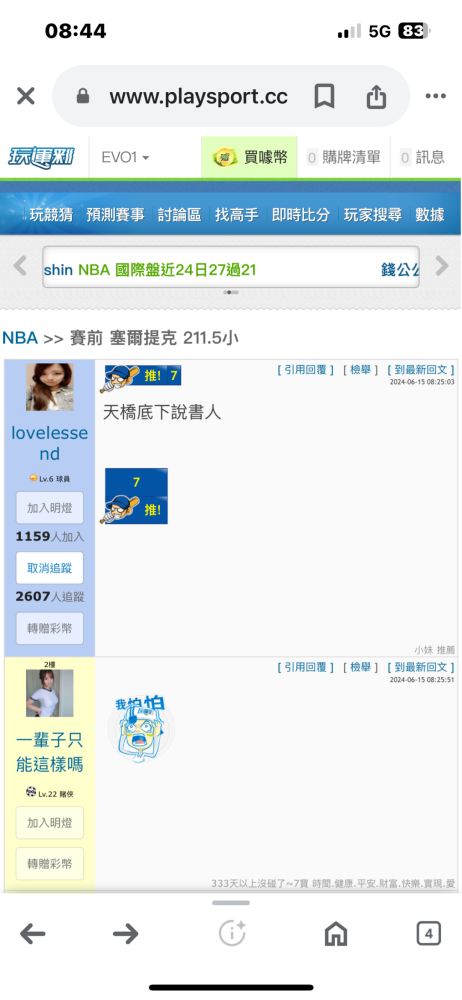Go back with the browser back arrow

point(33,934)
